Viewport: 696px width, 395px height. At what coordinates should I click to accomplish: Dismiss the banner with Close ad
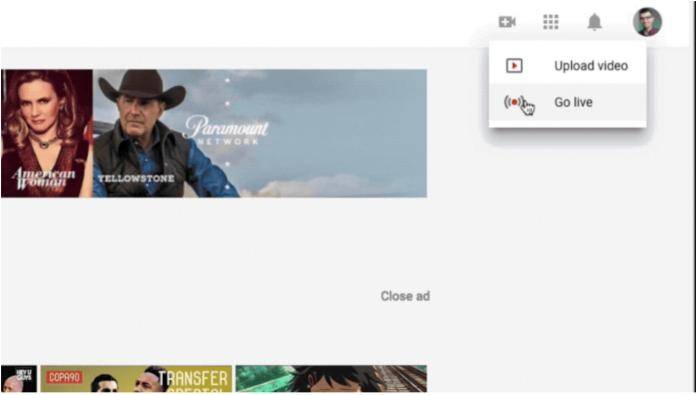(x=405, y=296)
